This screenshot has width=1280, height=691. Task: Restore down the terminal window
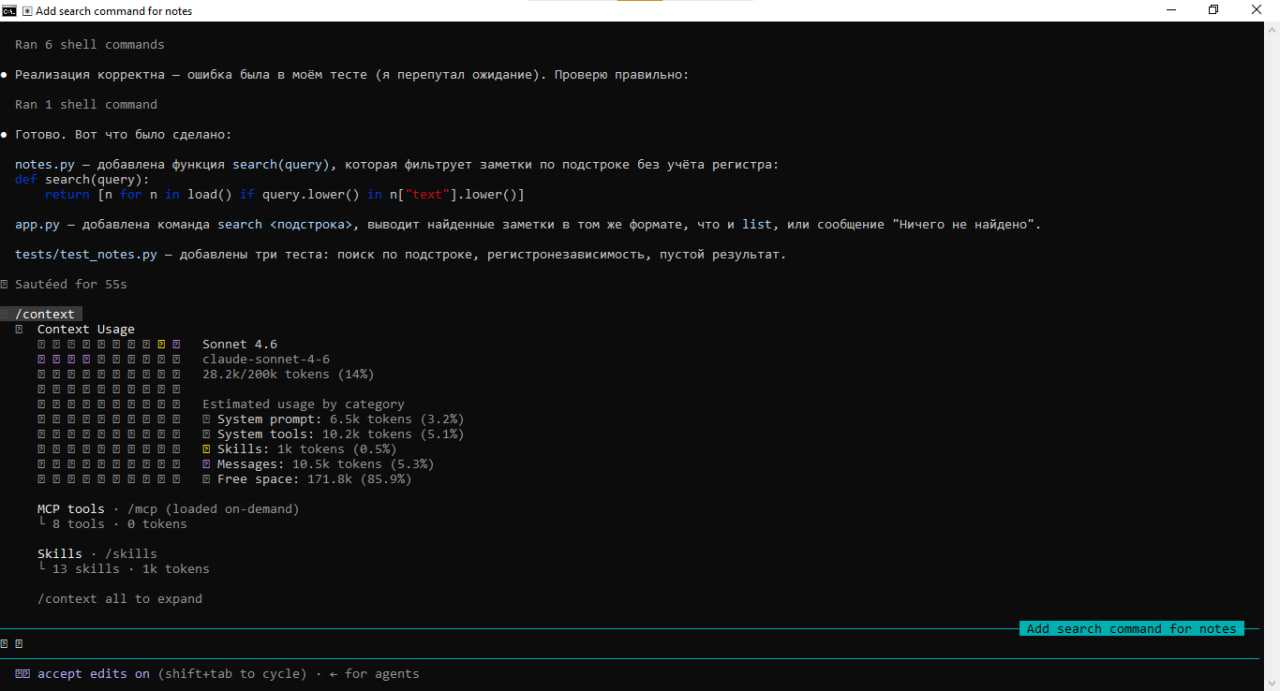(1213, 10)
